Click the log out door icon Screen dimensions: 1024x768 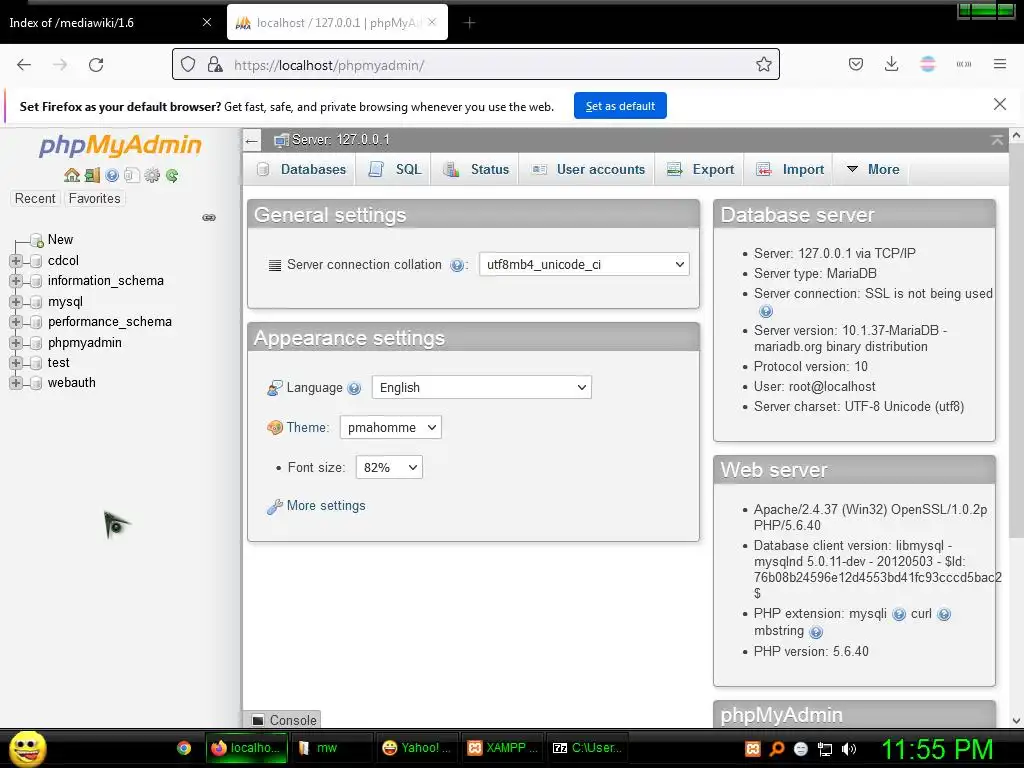click(92, 175)
